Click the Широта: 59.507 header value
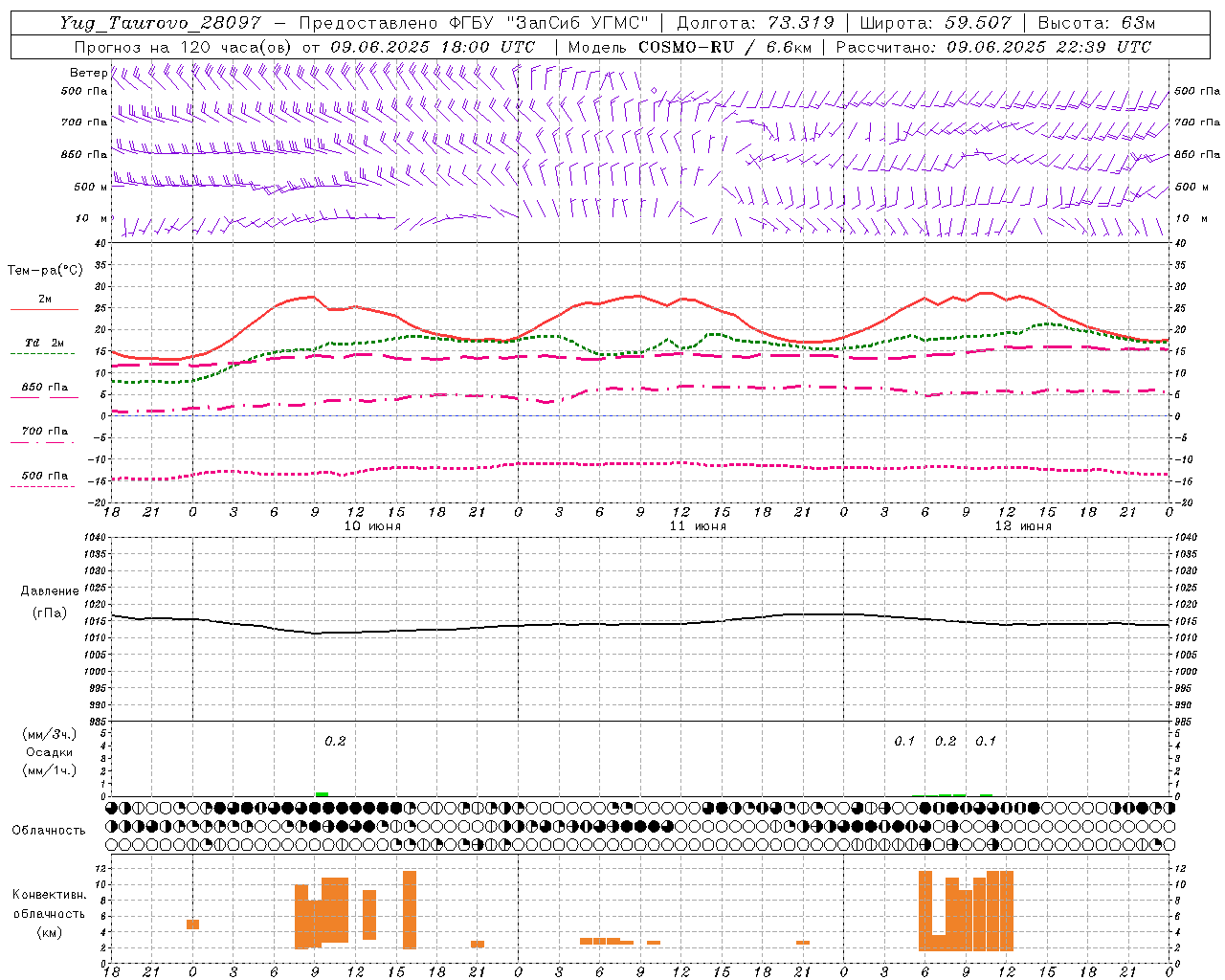Image resolution: width=1225 pixels, height=980 pixels. pos(935,23)
